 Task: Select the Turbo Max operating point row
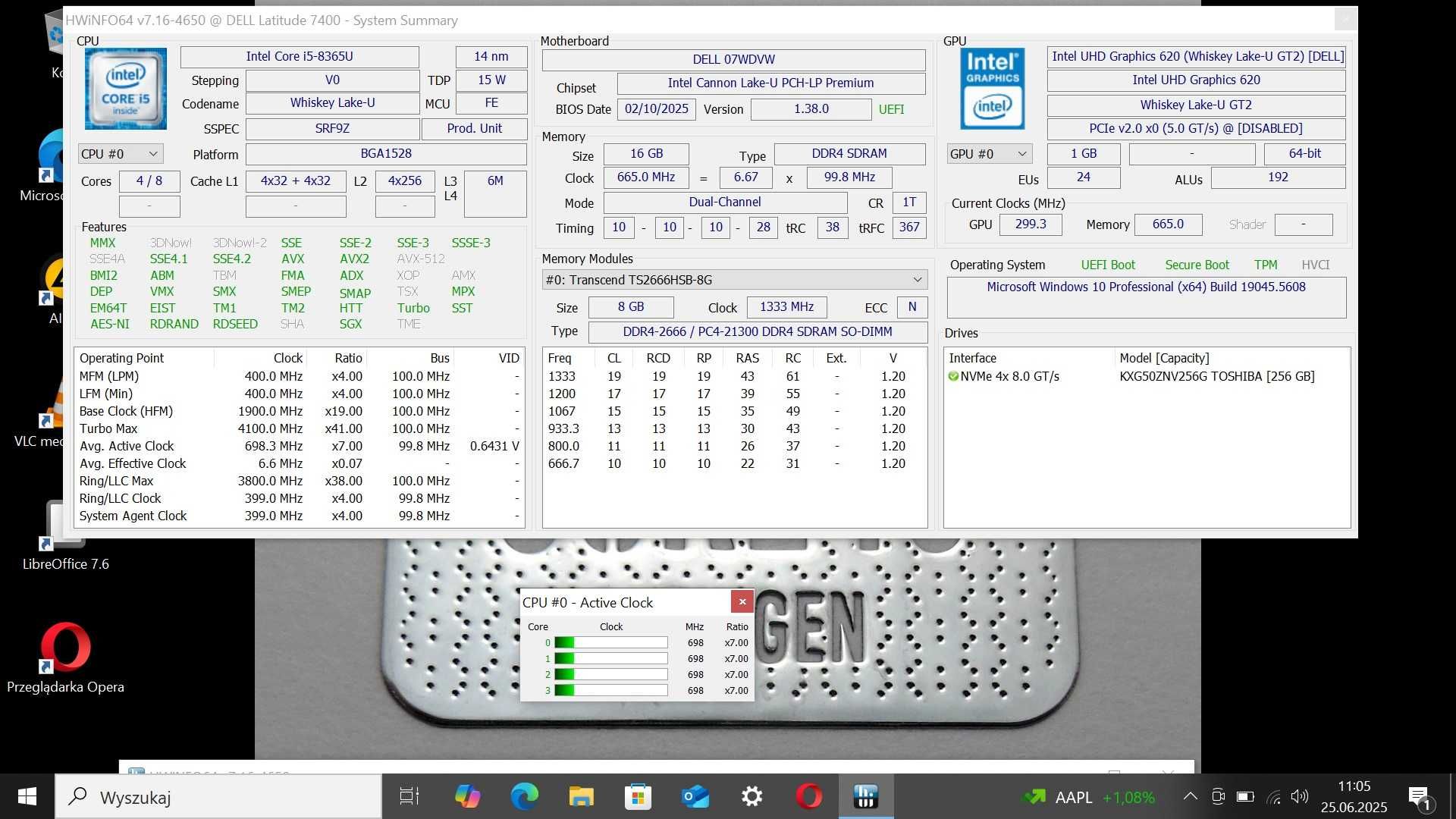tap(299, 428)
